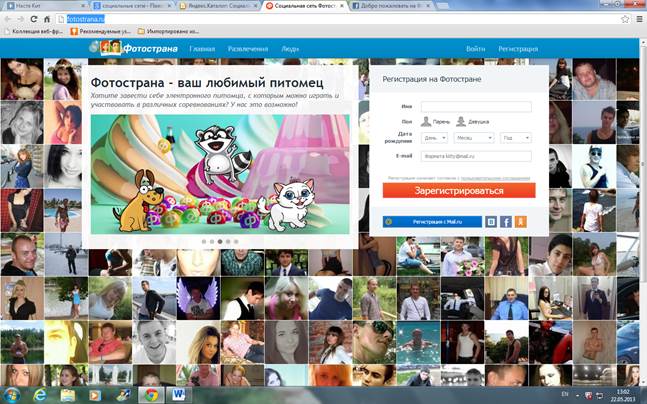Click the Имя input field
This screenshot has width=647, height=404.
(x=476, y=106)
